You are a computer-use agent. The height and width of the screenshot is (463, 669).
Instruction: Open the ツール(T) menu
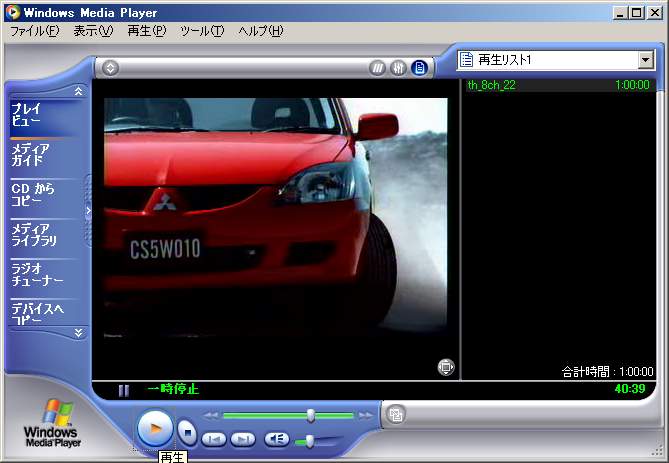pyautogui.click(x=202, y=31)
